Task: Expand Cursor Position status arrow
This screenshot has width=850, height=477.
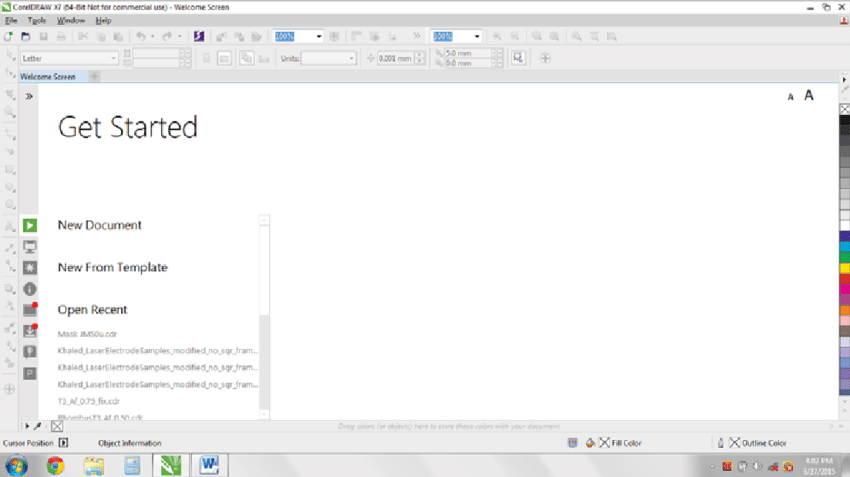Action: (x=63, y=443)
